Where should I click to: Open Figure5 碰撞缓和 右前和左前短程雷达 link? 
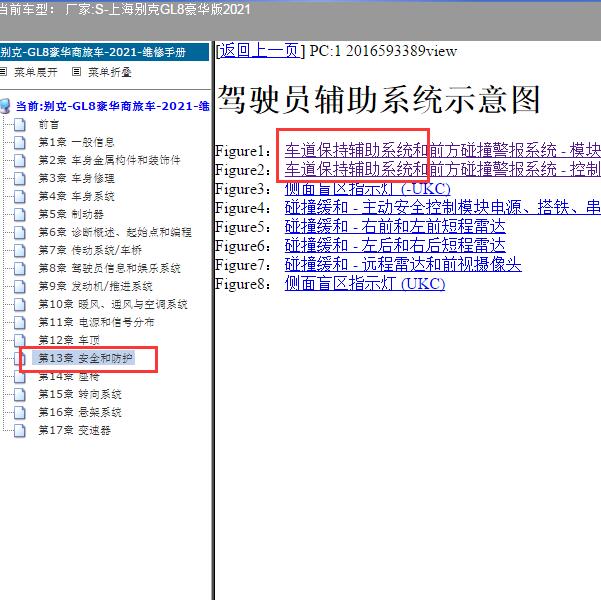(395, 226)
